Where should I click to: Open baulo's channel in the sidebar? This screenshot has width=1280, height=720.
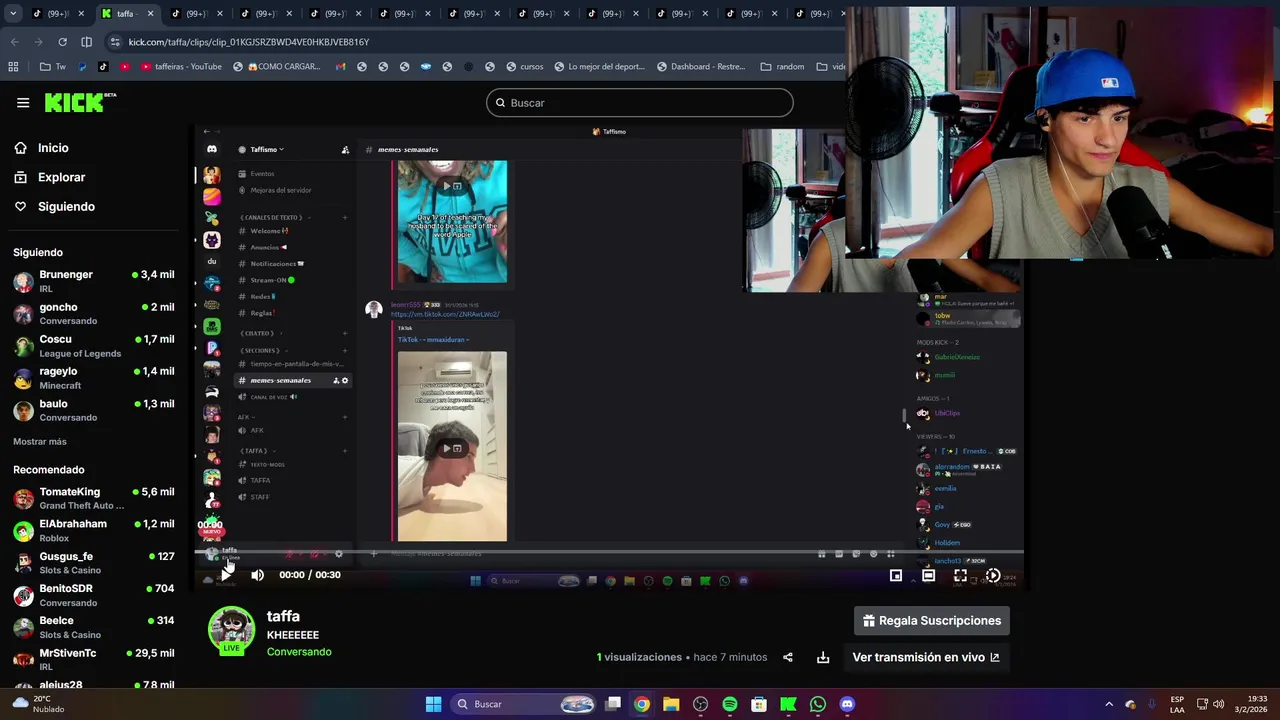click(94, 410)
